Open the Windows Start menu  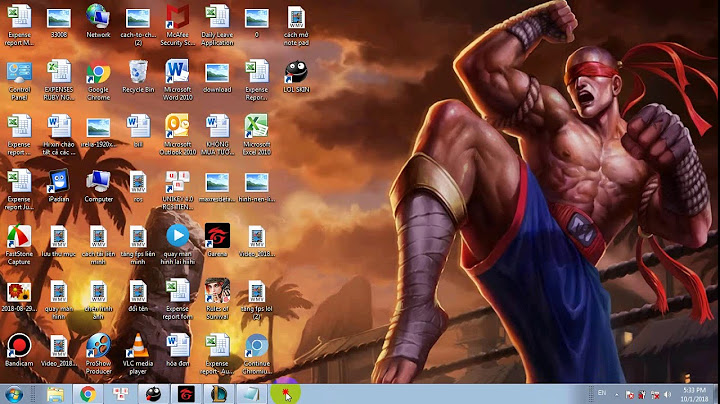coord(14,394)
